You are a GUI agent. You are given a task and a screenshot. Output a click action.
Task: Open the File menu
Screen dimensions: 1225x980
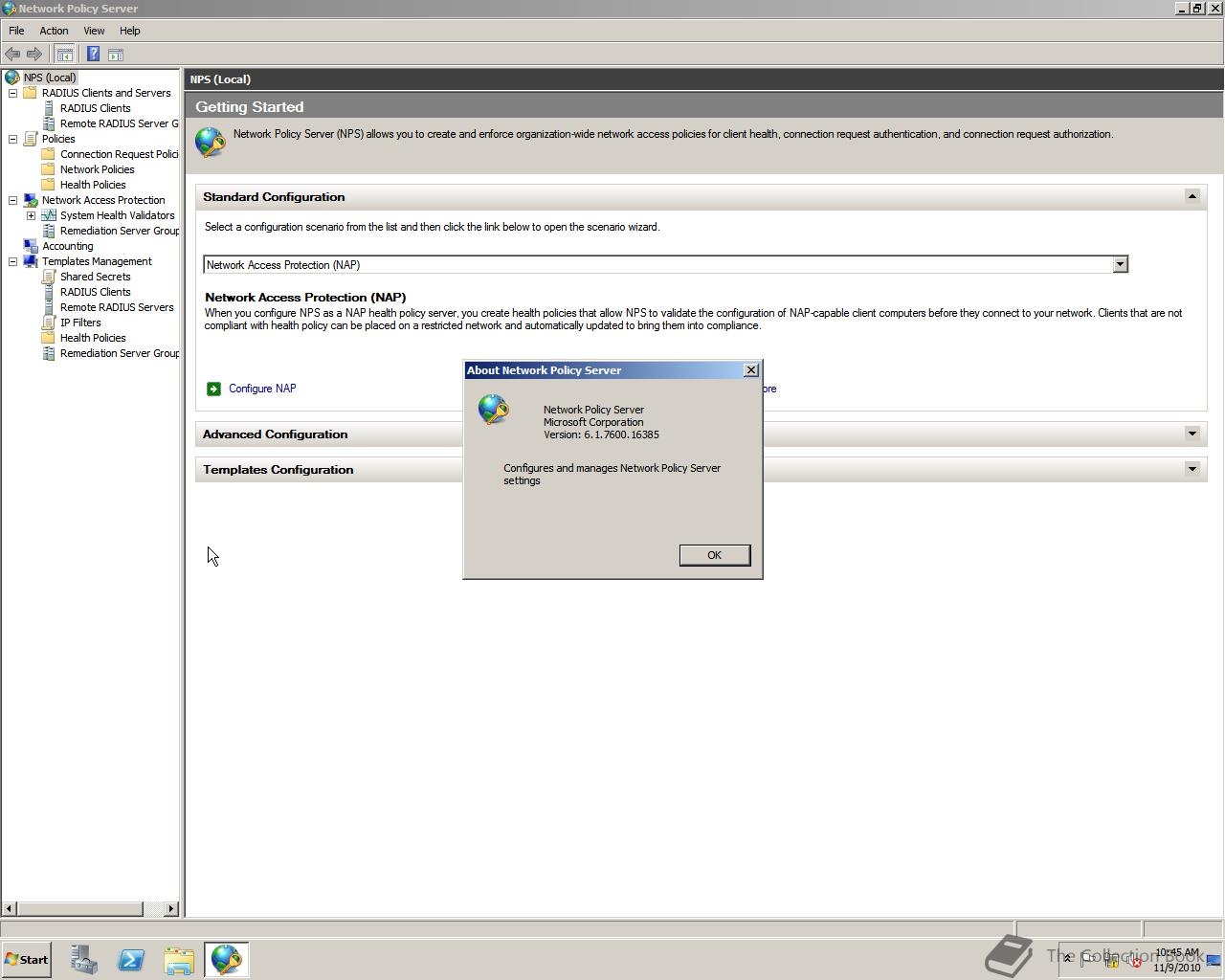click(16, 31)
